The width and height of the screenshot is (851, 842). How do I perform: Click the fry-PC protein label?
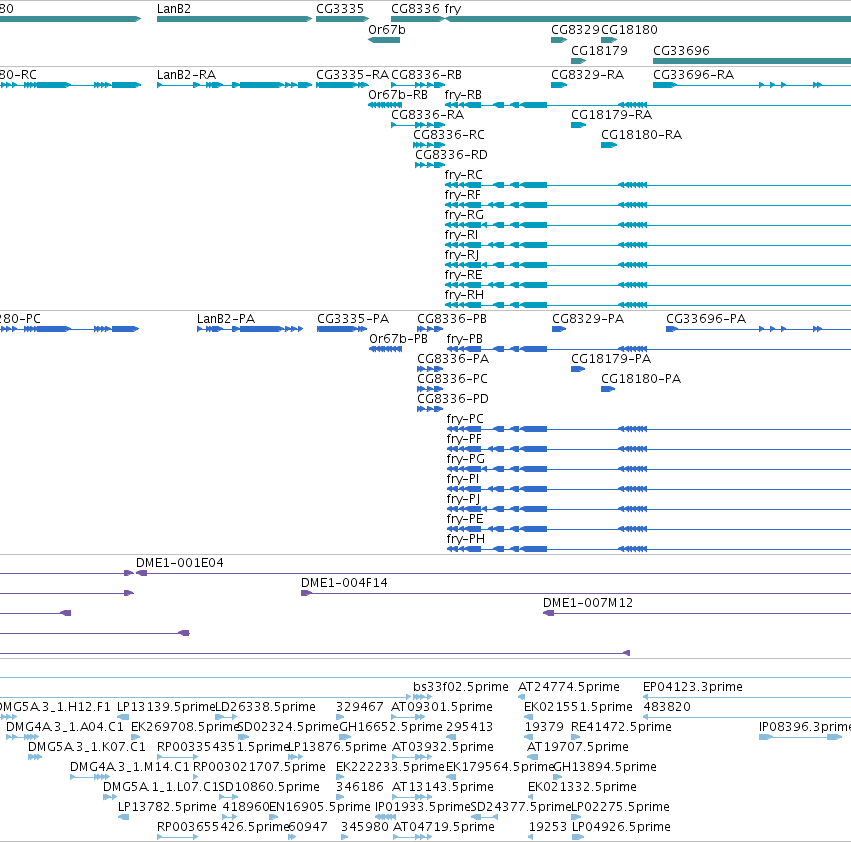[x=465, y=419]
